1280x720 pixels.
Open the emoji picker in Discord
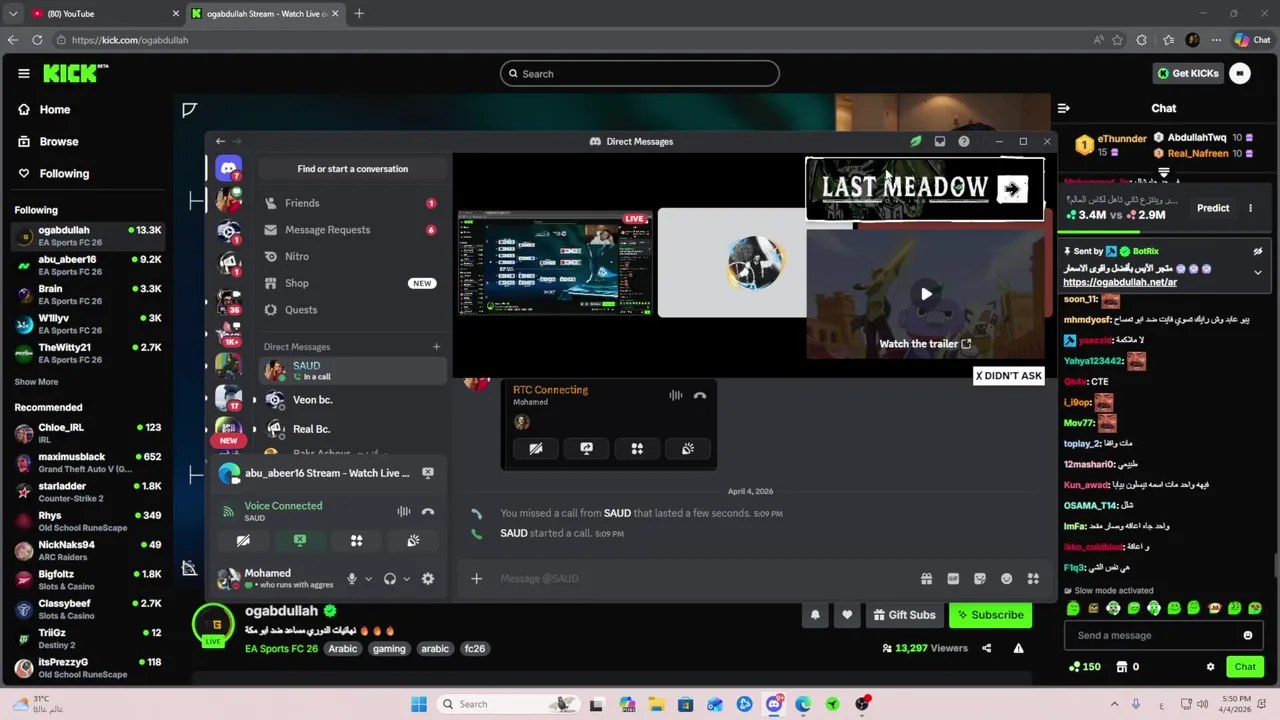1006,578
